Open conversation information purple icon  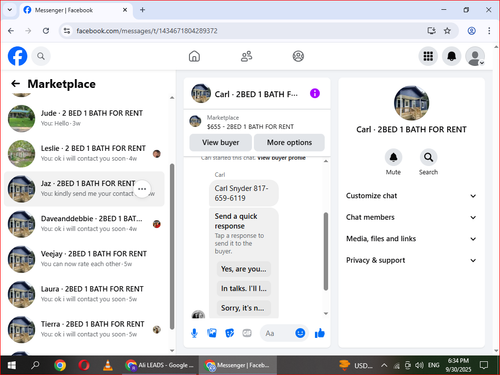(x=315, y=93)
